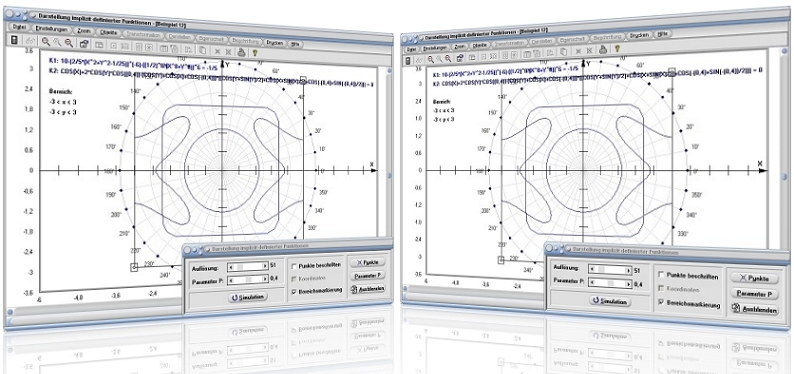Click the Auflösung slider in left dialog
794x374 pixels.
click(x=248, y=267)
